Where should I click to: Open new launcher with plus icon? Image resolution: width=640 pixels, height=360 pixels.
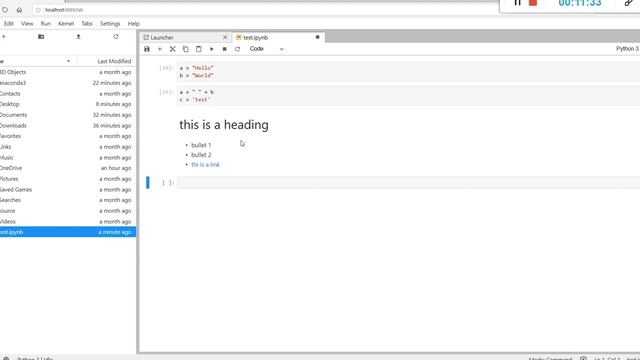coord(4,37)
